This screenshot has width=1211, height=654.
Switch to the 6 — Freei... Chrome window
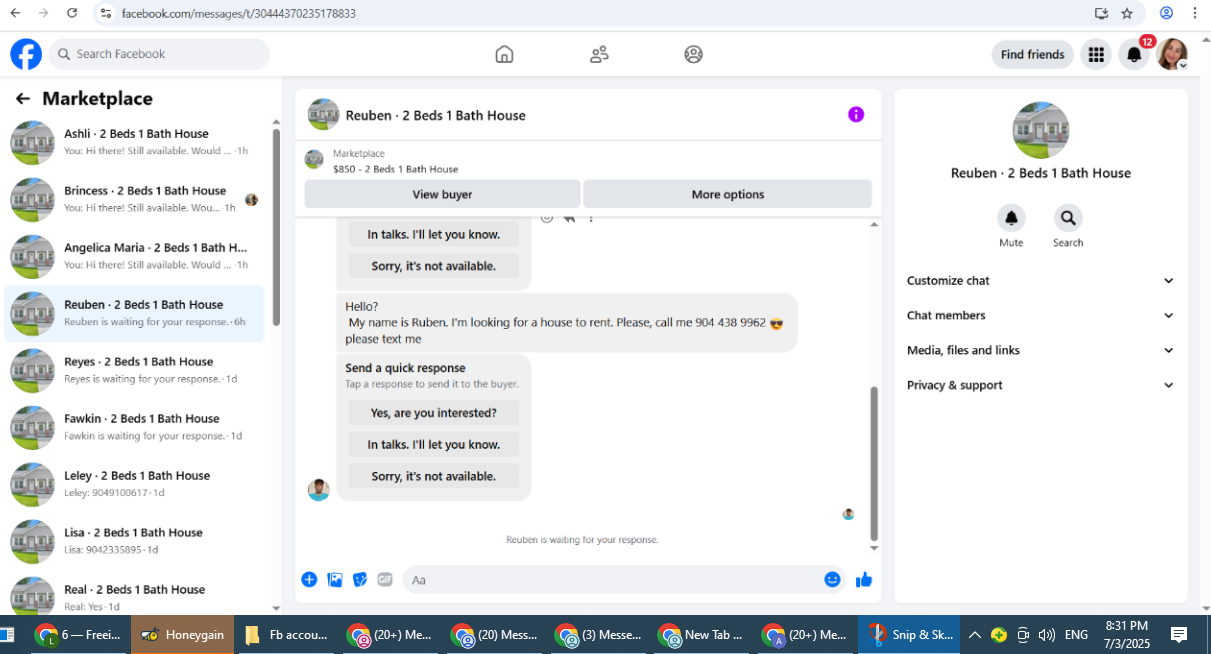[x=78, y=634]
